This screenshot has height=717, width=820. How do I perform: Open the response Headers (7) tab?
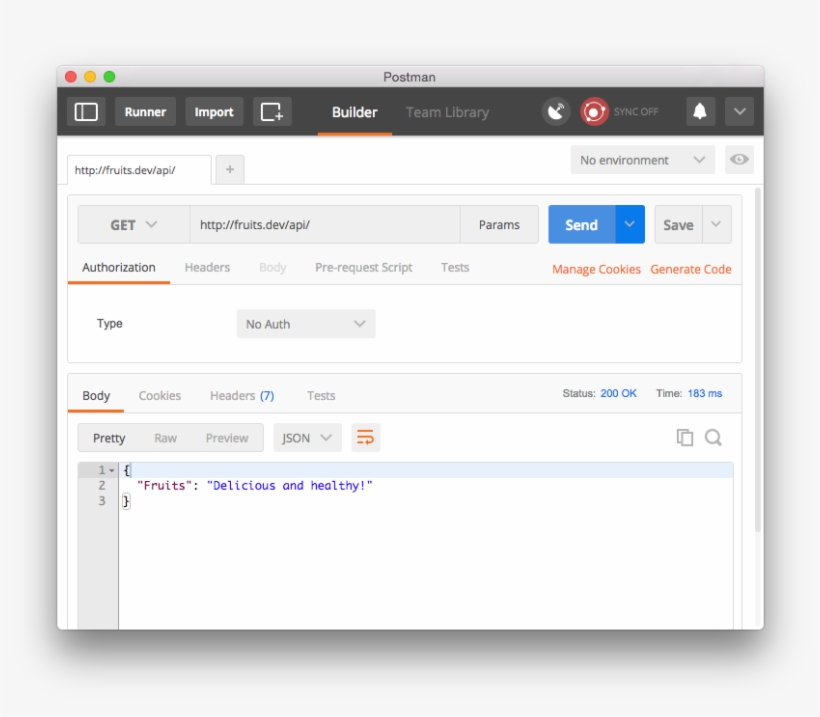point(241,396)
